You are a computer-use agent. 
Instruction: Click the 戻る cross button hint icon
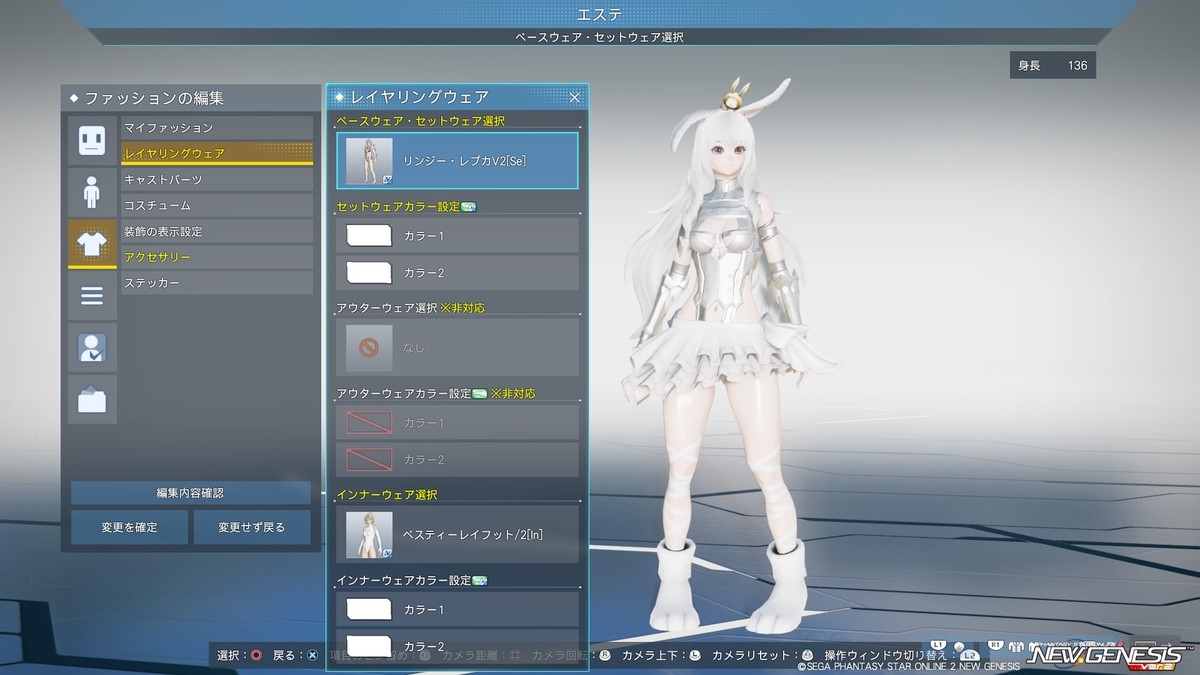(313, 656)
